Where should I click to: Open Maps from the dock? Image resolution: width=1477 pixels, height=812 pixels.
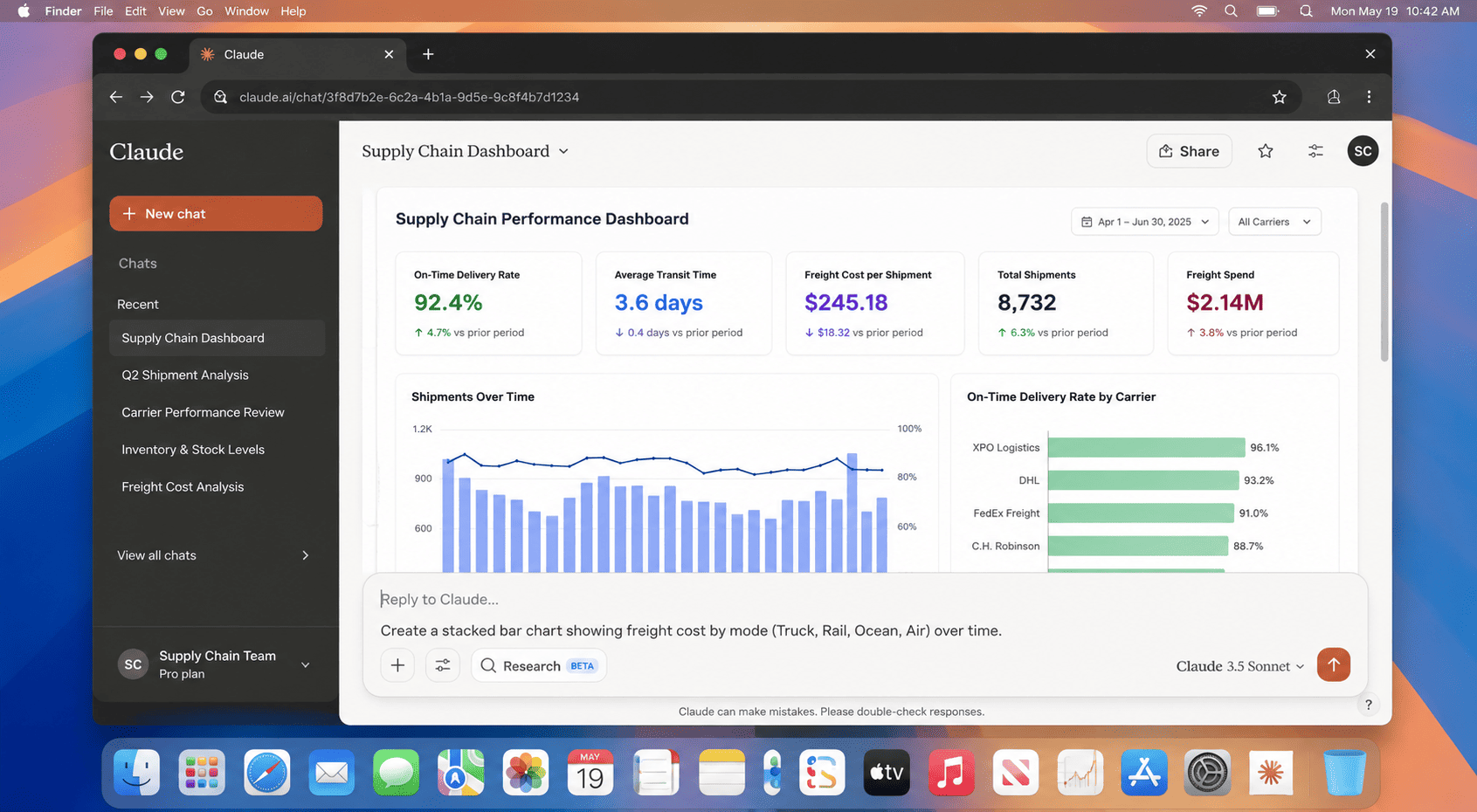(460, 773)
